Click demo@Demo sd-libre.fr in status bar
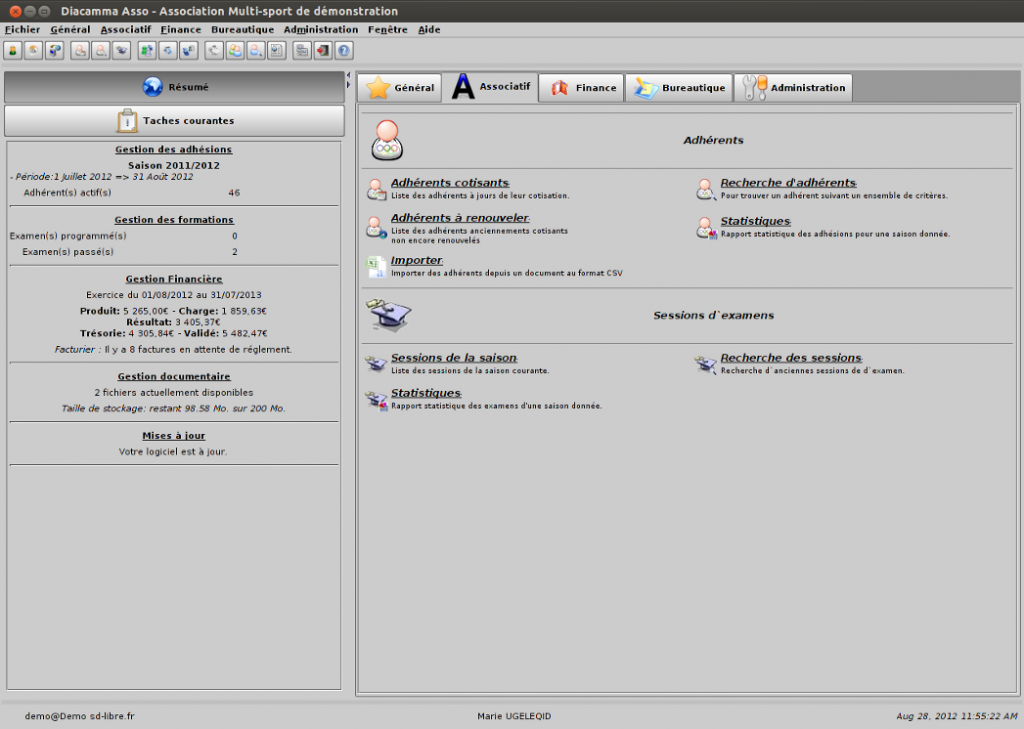The image size is (1024, 729). click(80, 717)
